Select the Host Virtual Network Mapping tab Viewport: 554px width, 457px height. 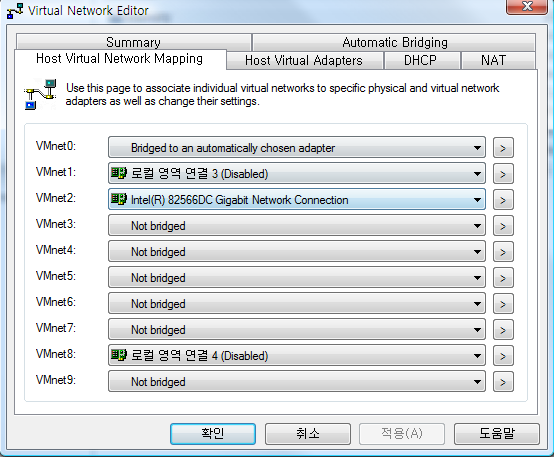pyautogui.click(x=120, y=59)
